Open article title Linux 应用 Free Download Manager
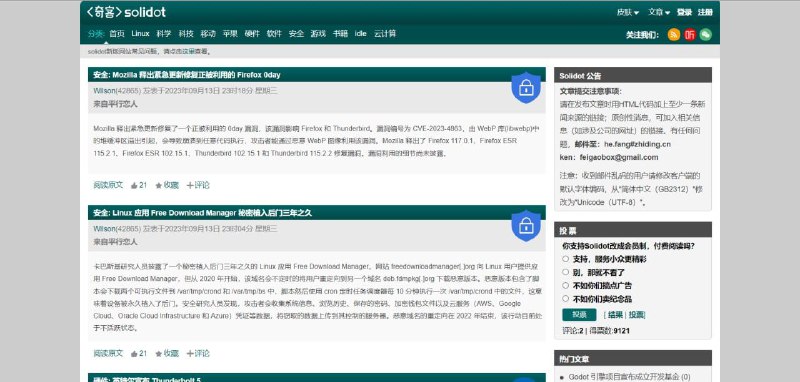The height and width of the screenshot is (382, 800). coord(203,213)
